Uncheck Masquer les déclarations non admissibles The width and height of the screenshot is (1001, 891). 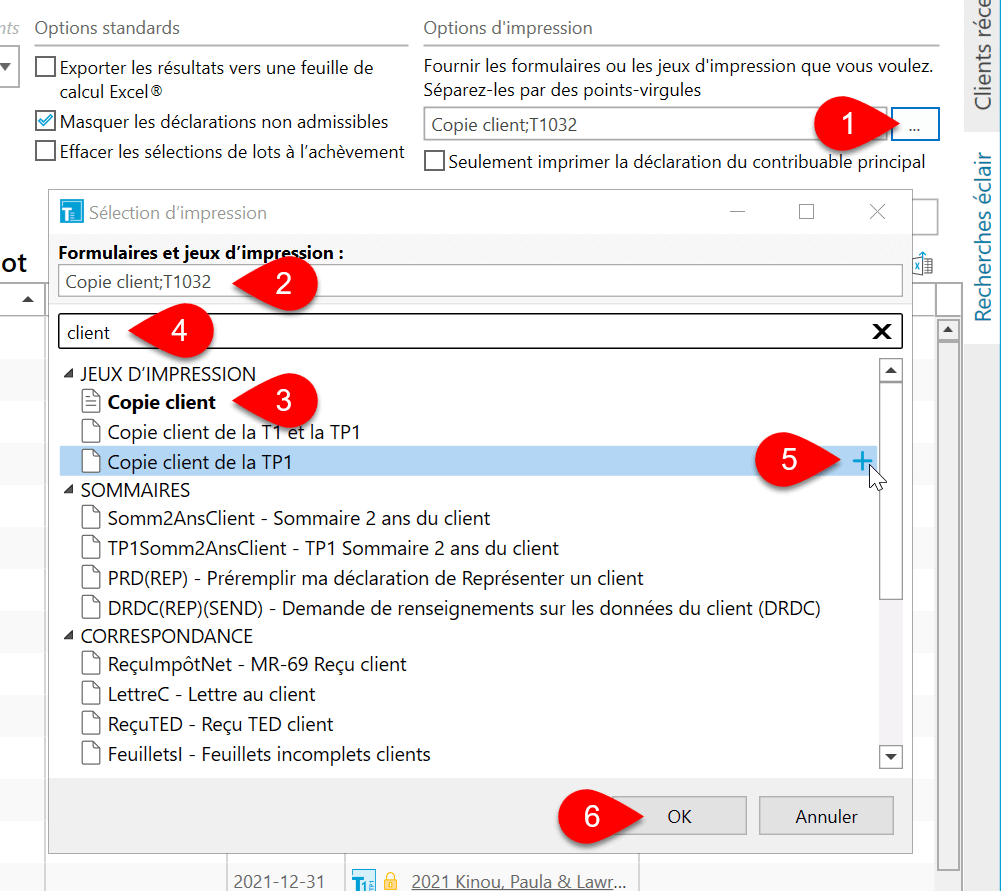[45, 120]
